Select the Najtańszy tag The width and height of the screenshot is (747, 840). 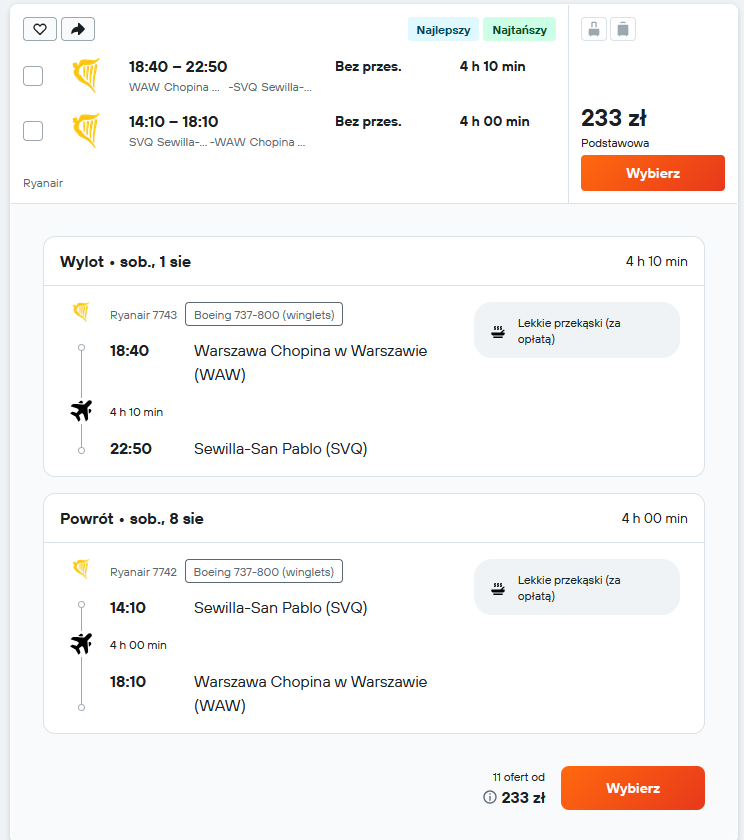521,29
